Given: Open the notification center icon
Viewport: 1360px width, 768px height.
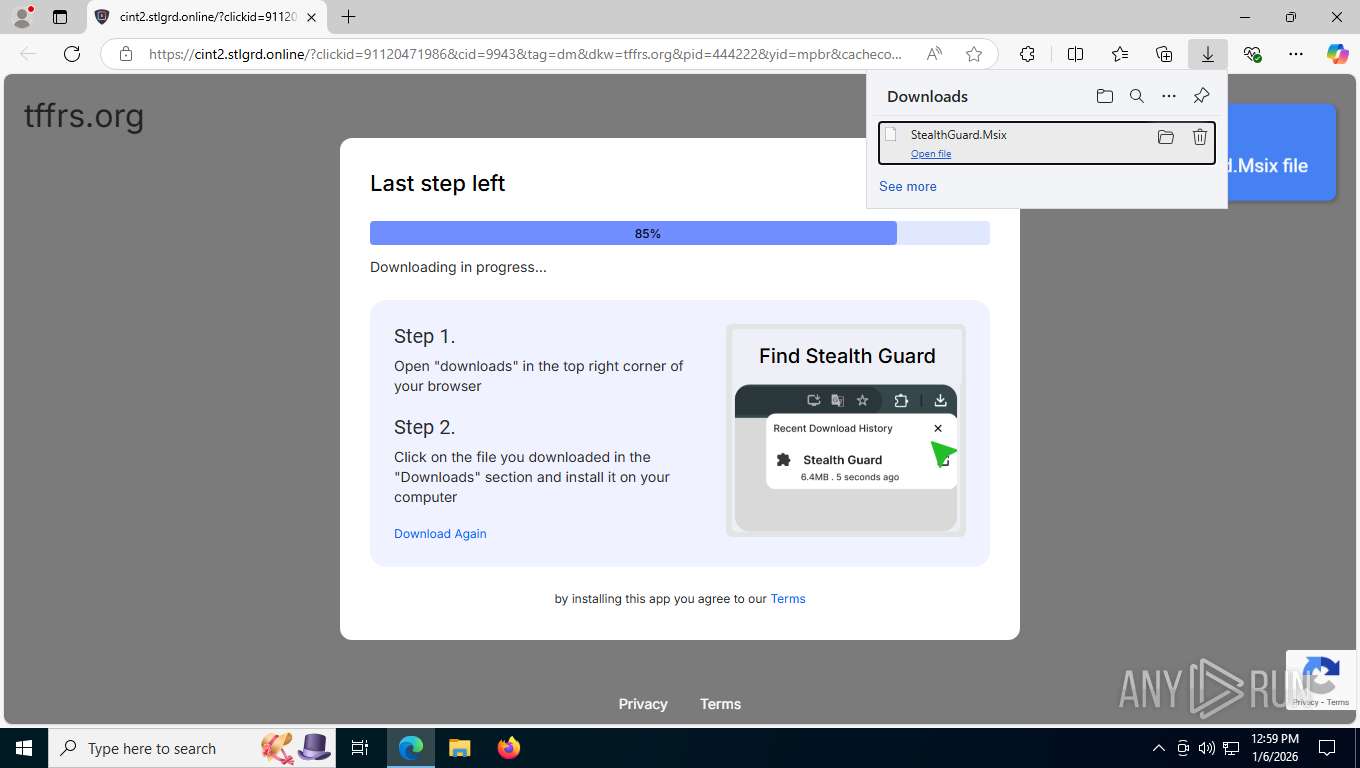Looking at the screenshot, I should [1327, 748].
